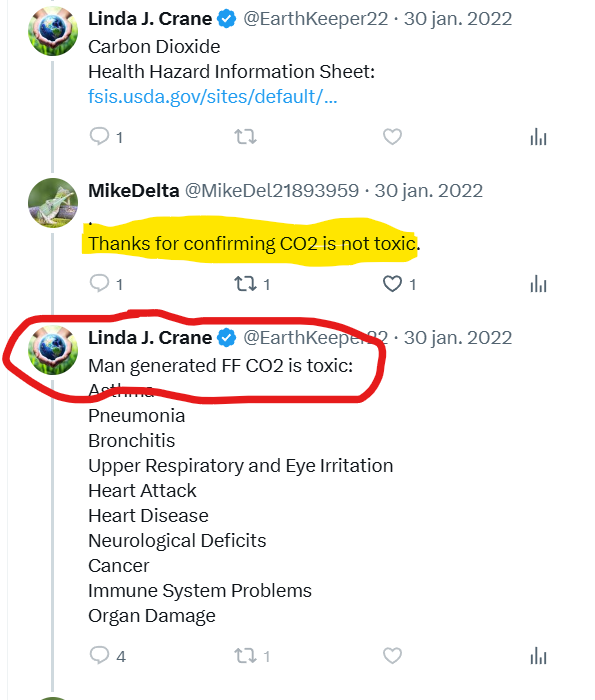Retweet MikeDelta's CO2 is not toxic tweet
The width and height of the screenshot is (595, 700).
coord(245,283)
